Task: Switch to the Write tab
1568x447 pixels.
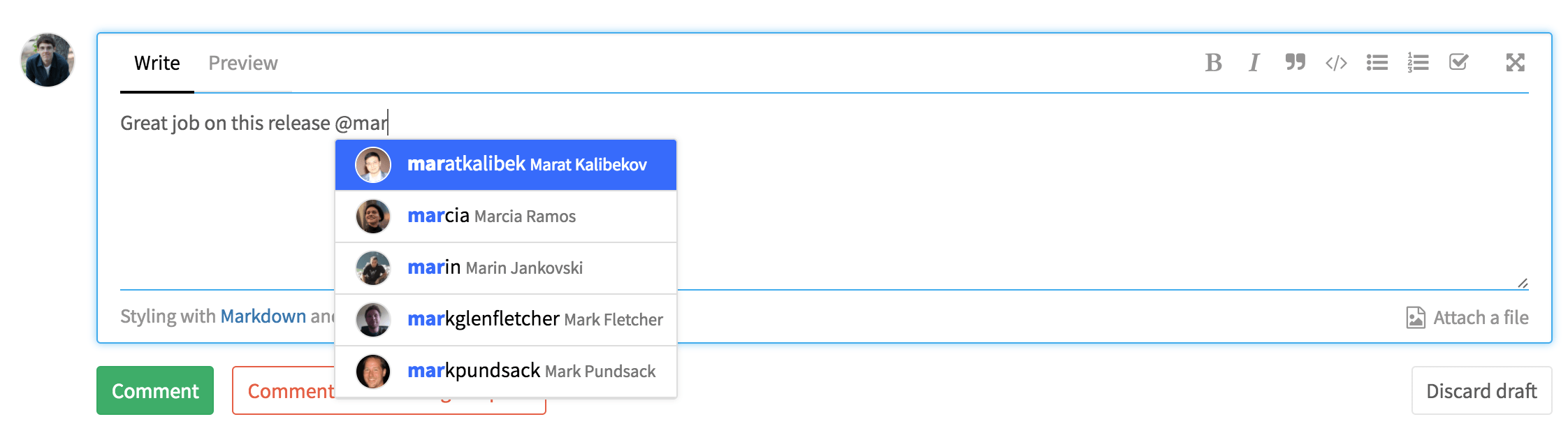Action: coord(157,64)
